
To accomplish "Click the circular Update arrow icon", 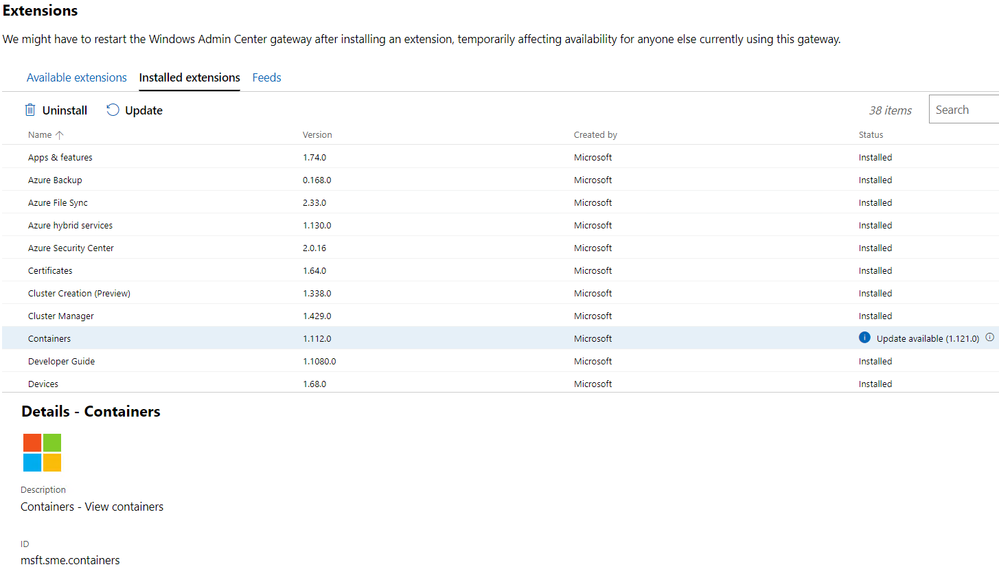I will 113,110.
